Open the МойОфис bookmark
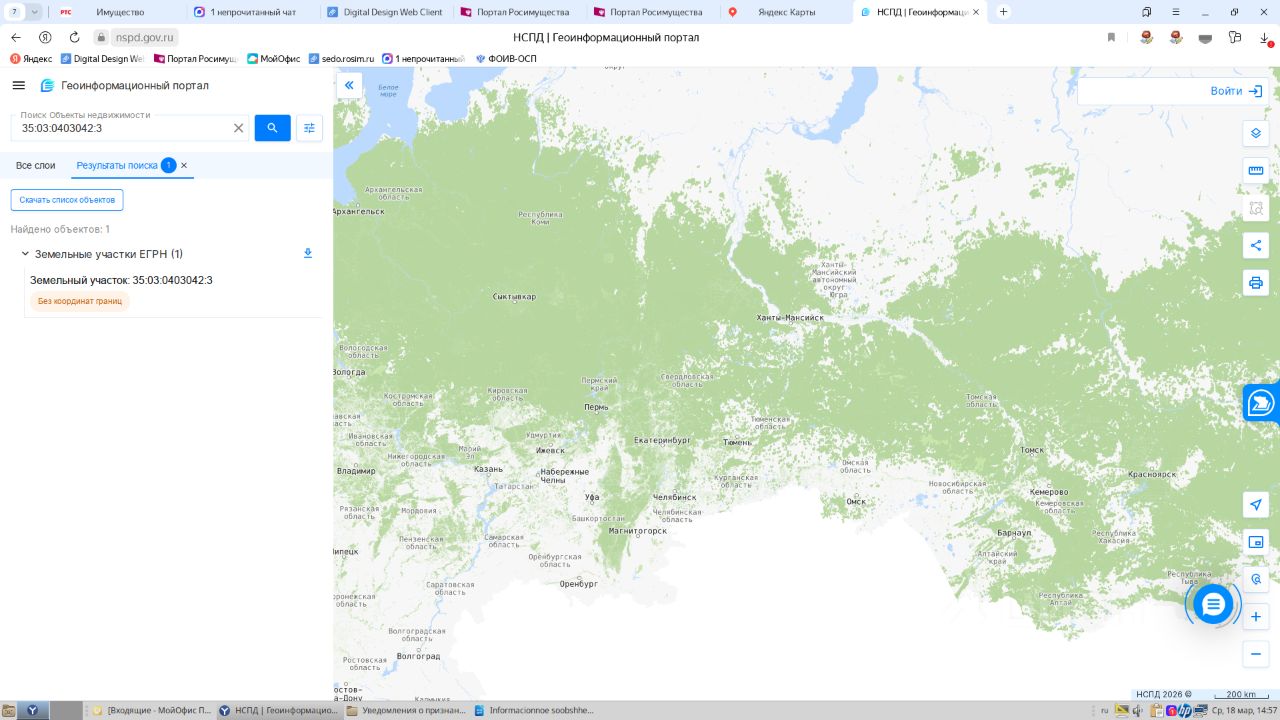The height and width of the screenshot is (720, 1280). point(273,59)
